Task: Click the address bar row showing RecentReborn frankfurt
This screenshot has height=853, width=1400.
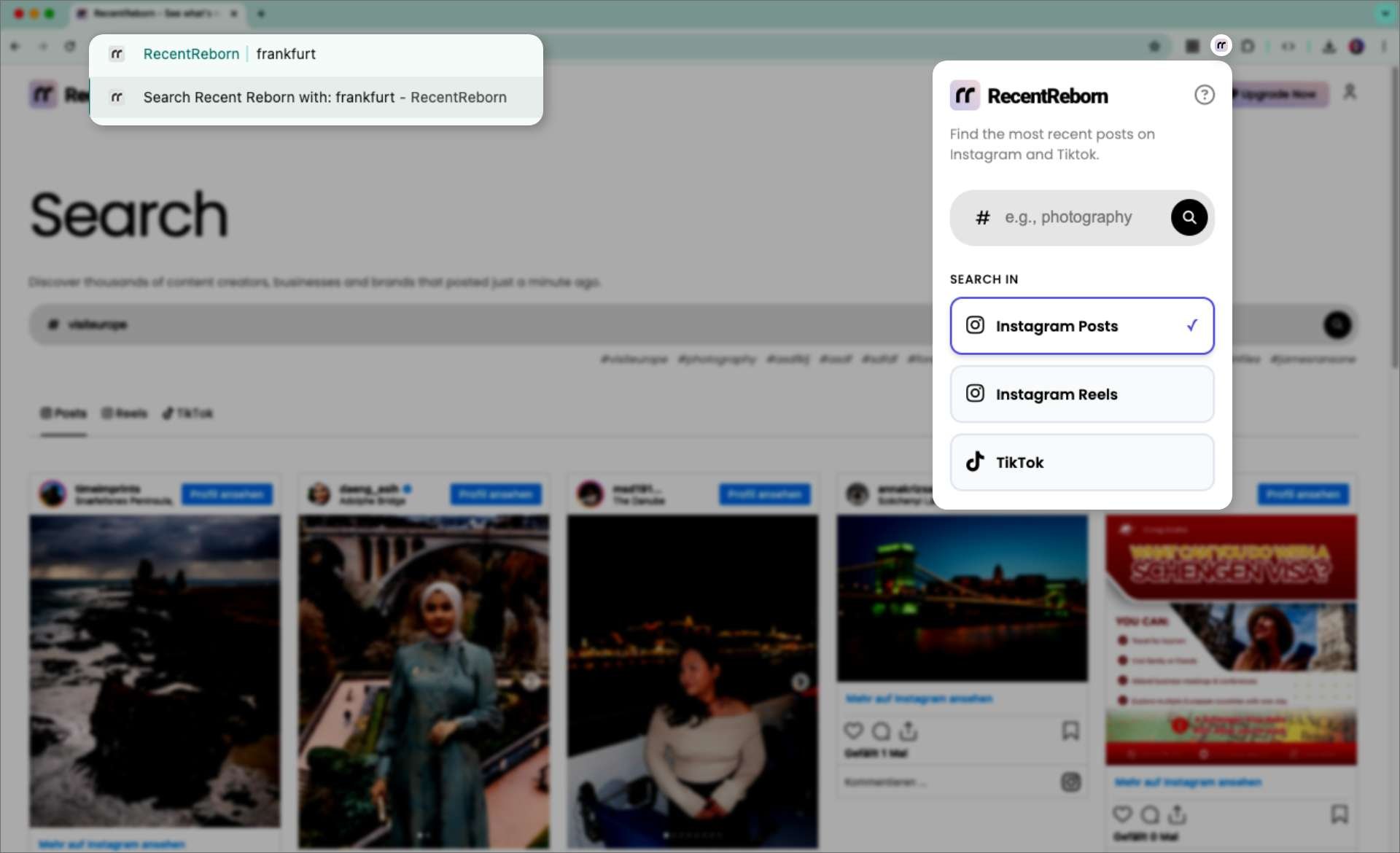Action: pos(316,54)
